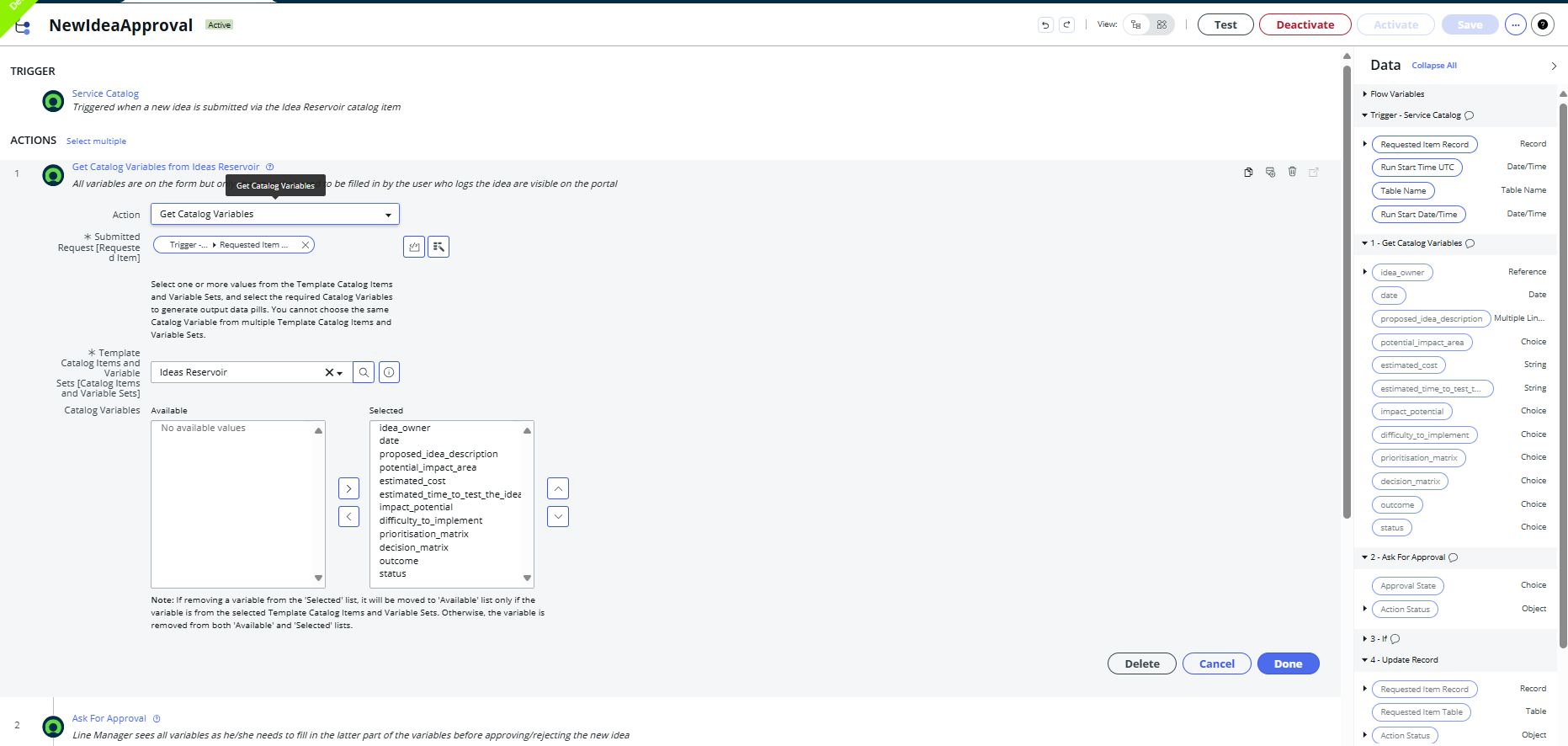Deactivate the NewIdeaApproval flow
1568x746 pixels.
tap(1305, 25)
